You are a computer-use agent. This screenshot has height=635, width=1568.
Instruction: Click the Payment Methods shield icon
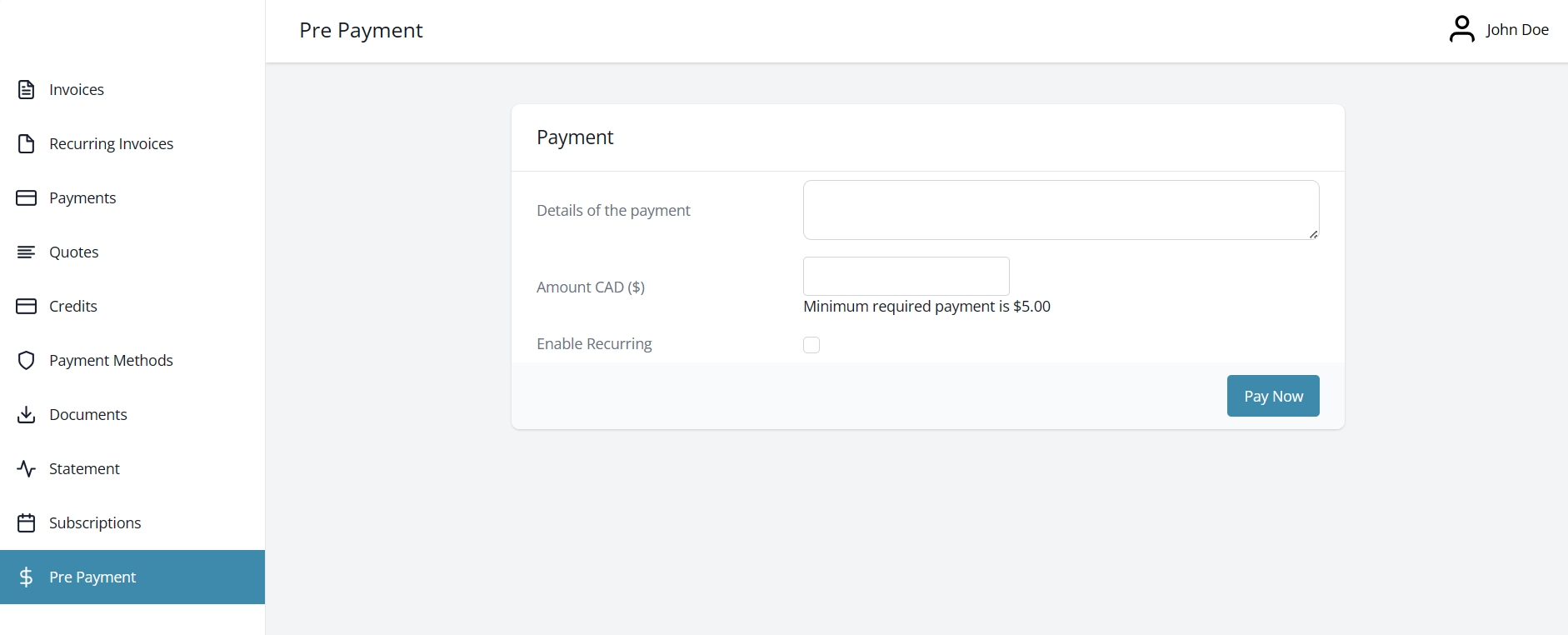(26, 360)
